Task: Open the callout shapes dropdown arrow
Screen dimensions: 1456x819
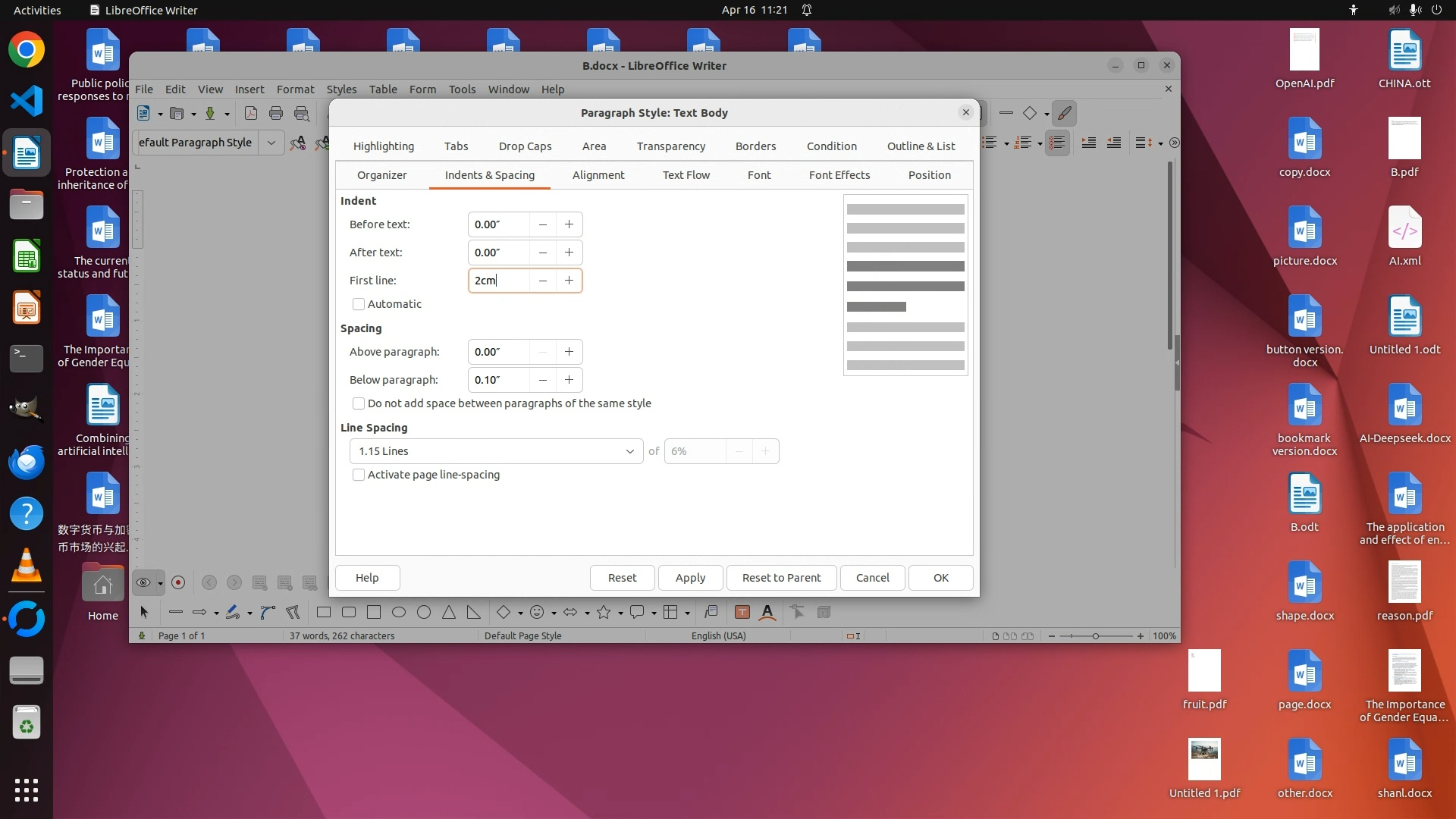Action: point(654,613)
